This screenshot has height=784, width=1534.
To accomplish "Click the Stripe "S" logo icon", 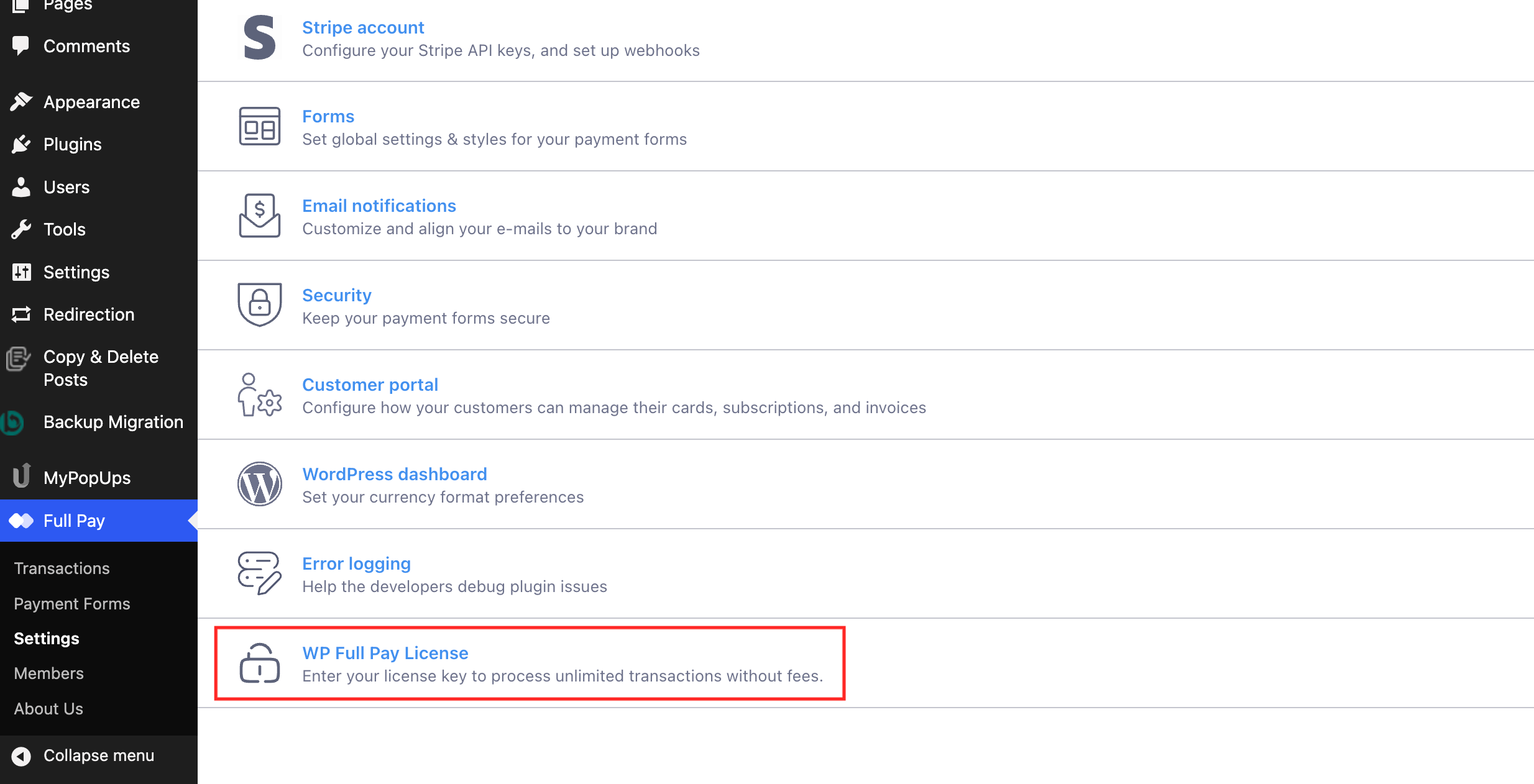I will (259, 39).
